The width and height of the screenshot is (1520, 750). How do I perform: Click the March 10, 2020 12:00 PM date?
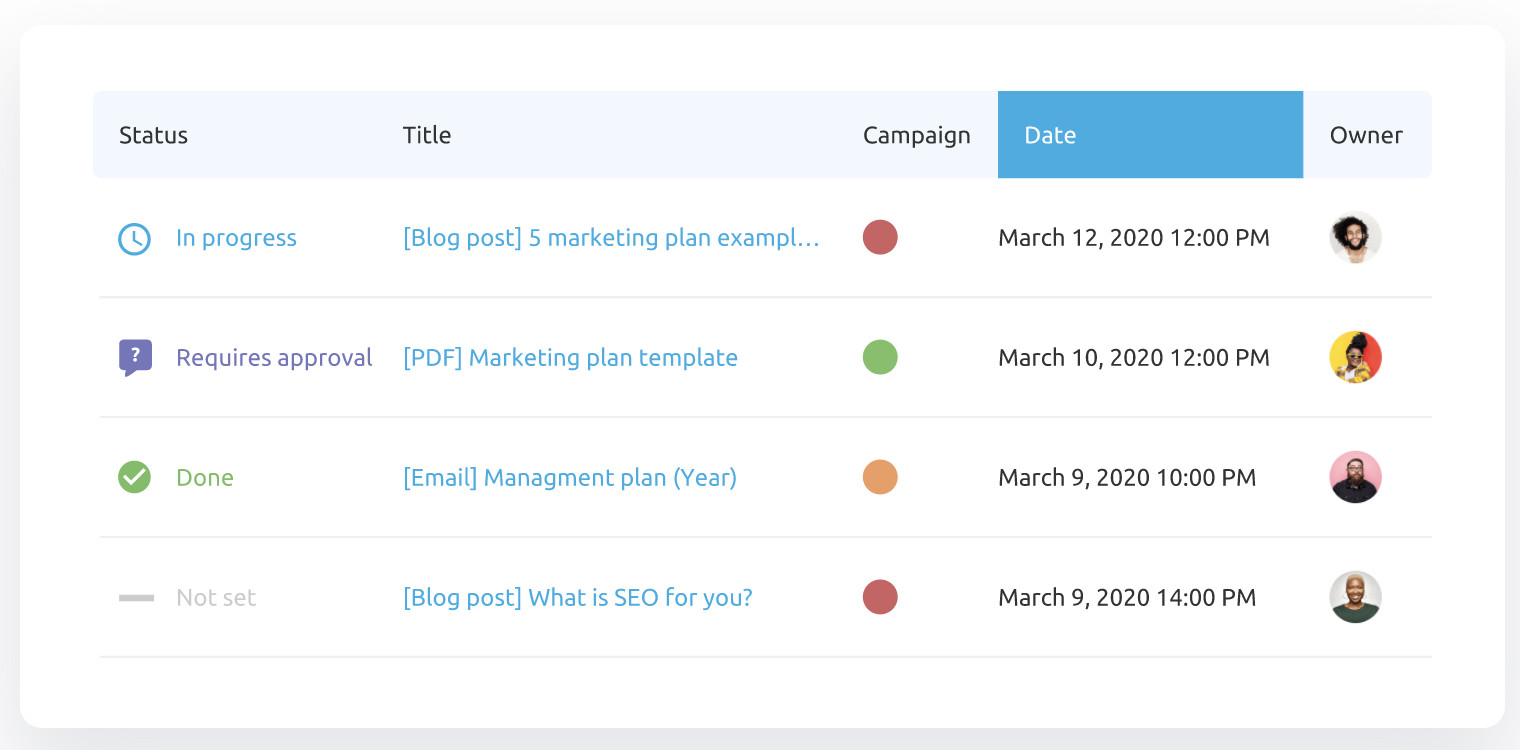[1134, 358]
